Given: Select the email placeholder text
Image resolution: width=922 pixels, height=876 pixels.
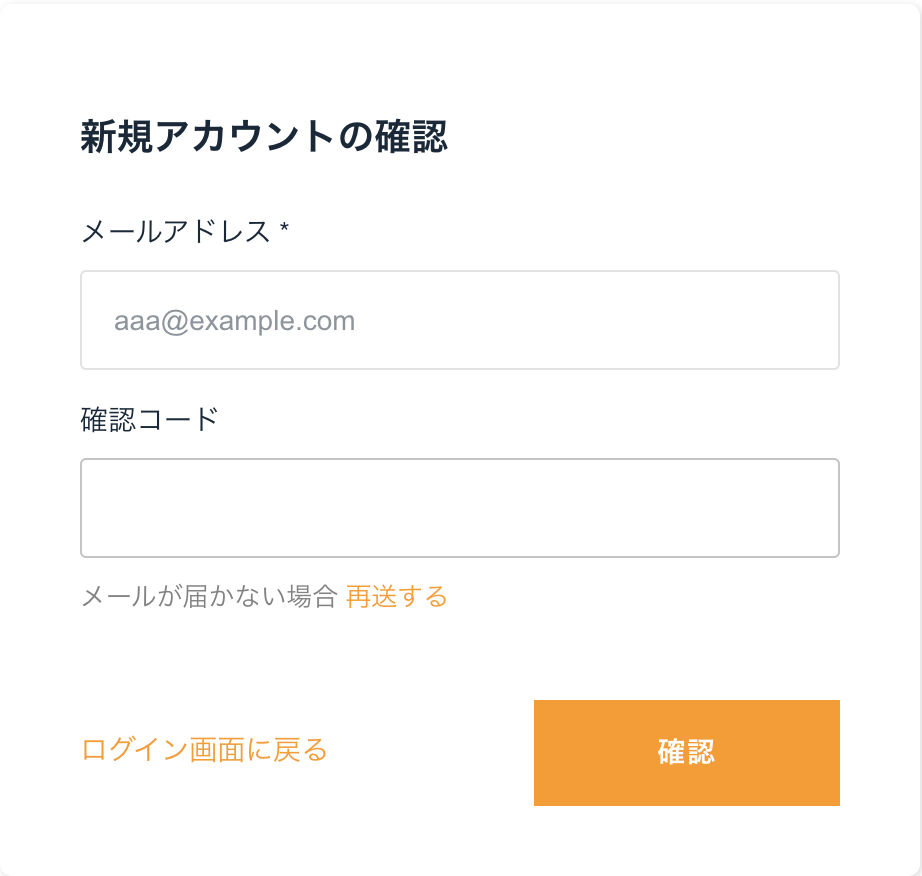Looking at the screenshot, I should click(x=234, y=320).
